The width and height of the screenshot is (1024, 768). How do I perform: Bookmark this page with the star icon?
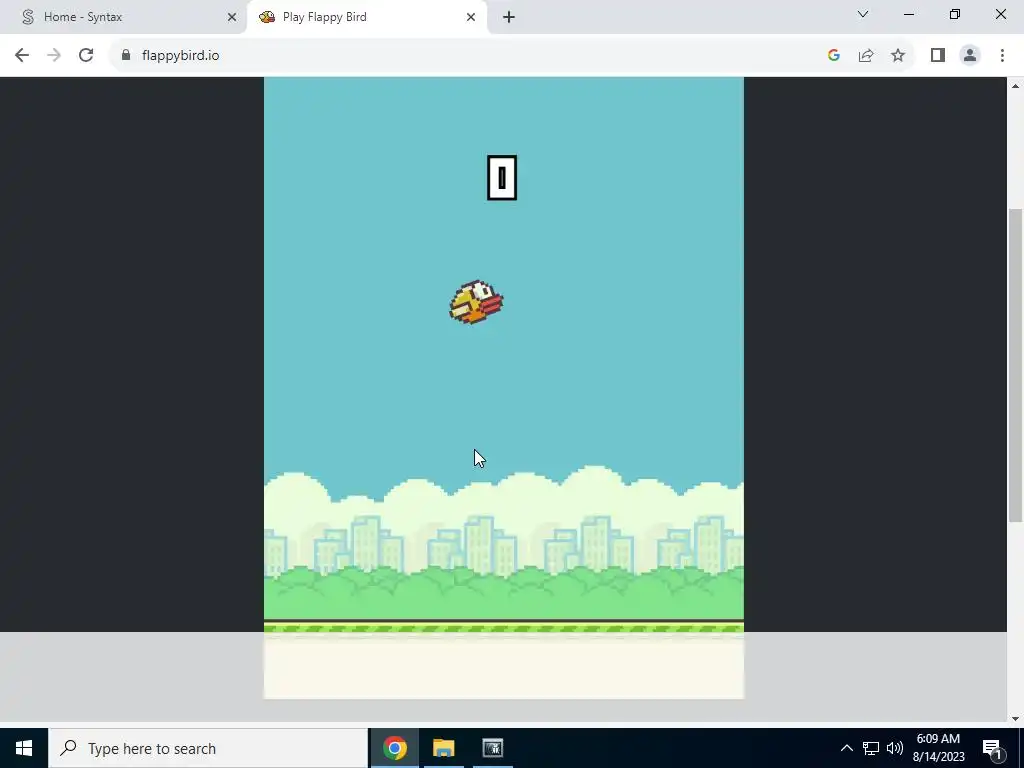(898, 56)
